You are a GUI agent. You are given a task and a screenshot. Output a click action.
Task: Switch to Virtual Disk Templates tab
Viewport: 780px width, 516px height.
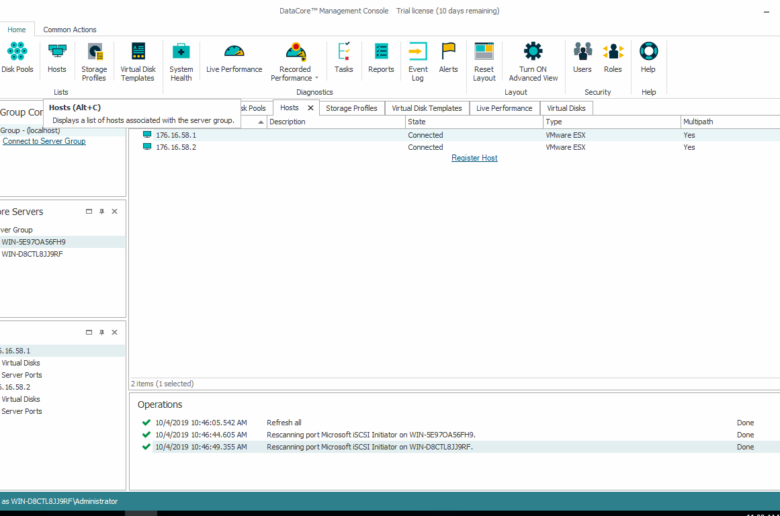click(427, 108)
